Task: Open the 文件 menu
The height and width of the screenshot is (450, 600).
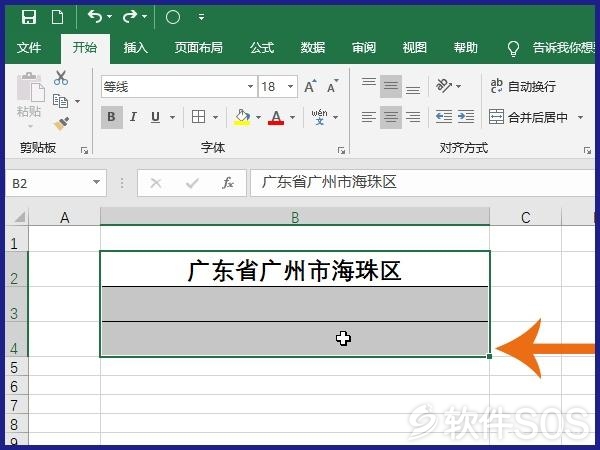Action: coord(29,47)
